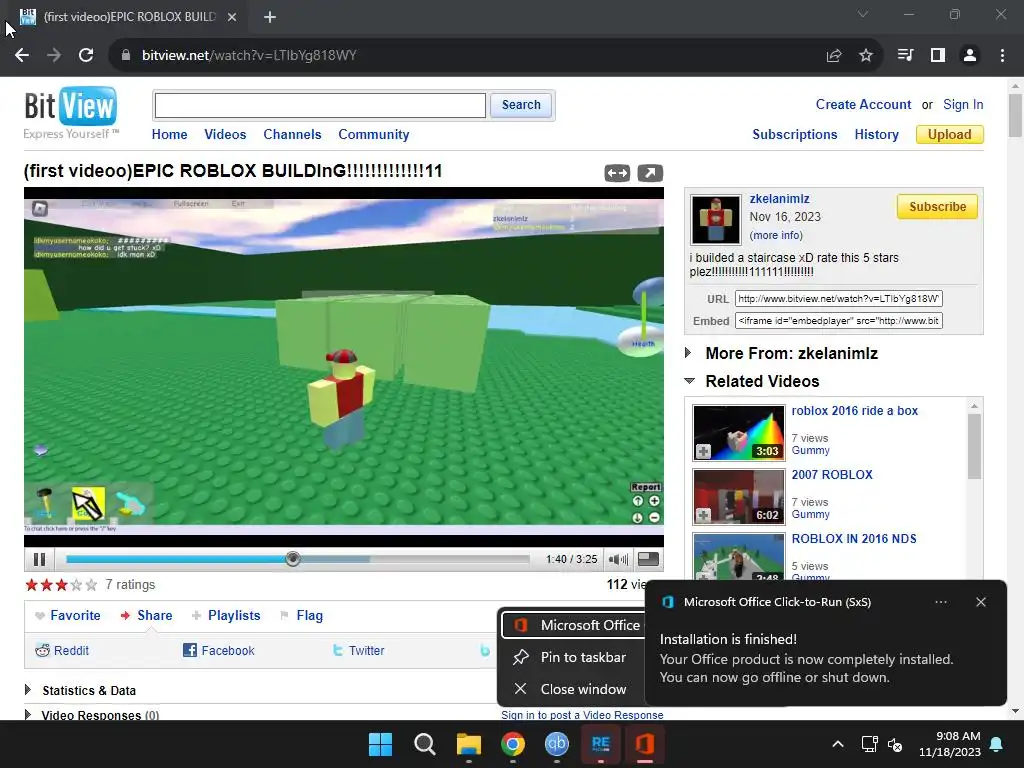
Task: Toggle the player size icon beside volume
Action: [x=648, y=559]
